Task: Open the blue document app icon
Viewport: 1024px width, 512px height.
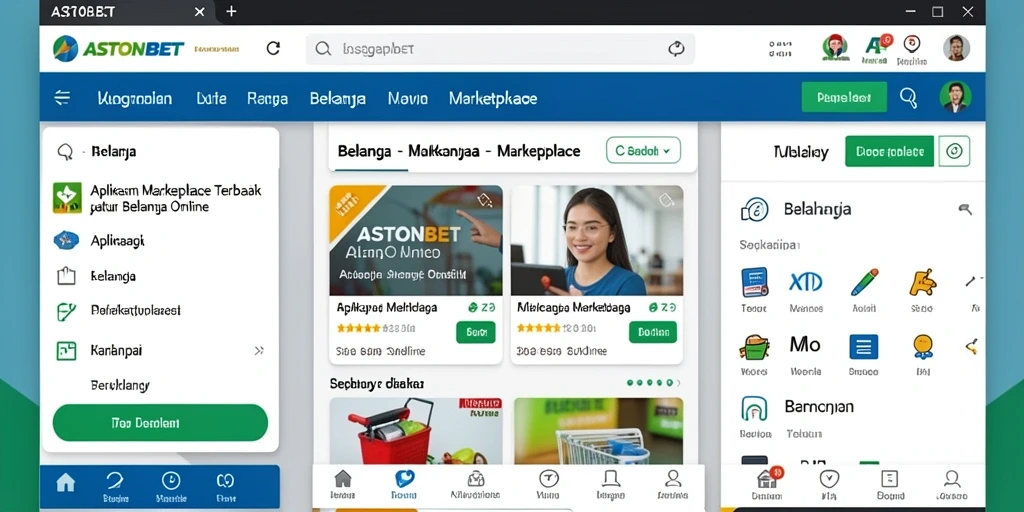Action: [754, 283]
